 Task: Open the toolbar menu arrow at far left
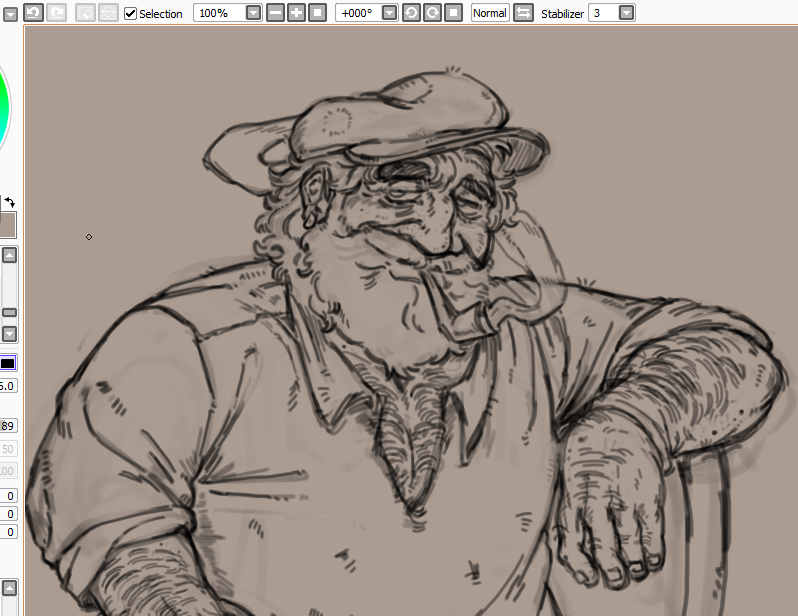pyautogui.click(x=9, y=13)
